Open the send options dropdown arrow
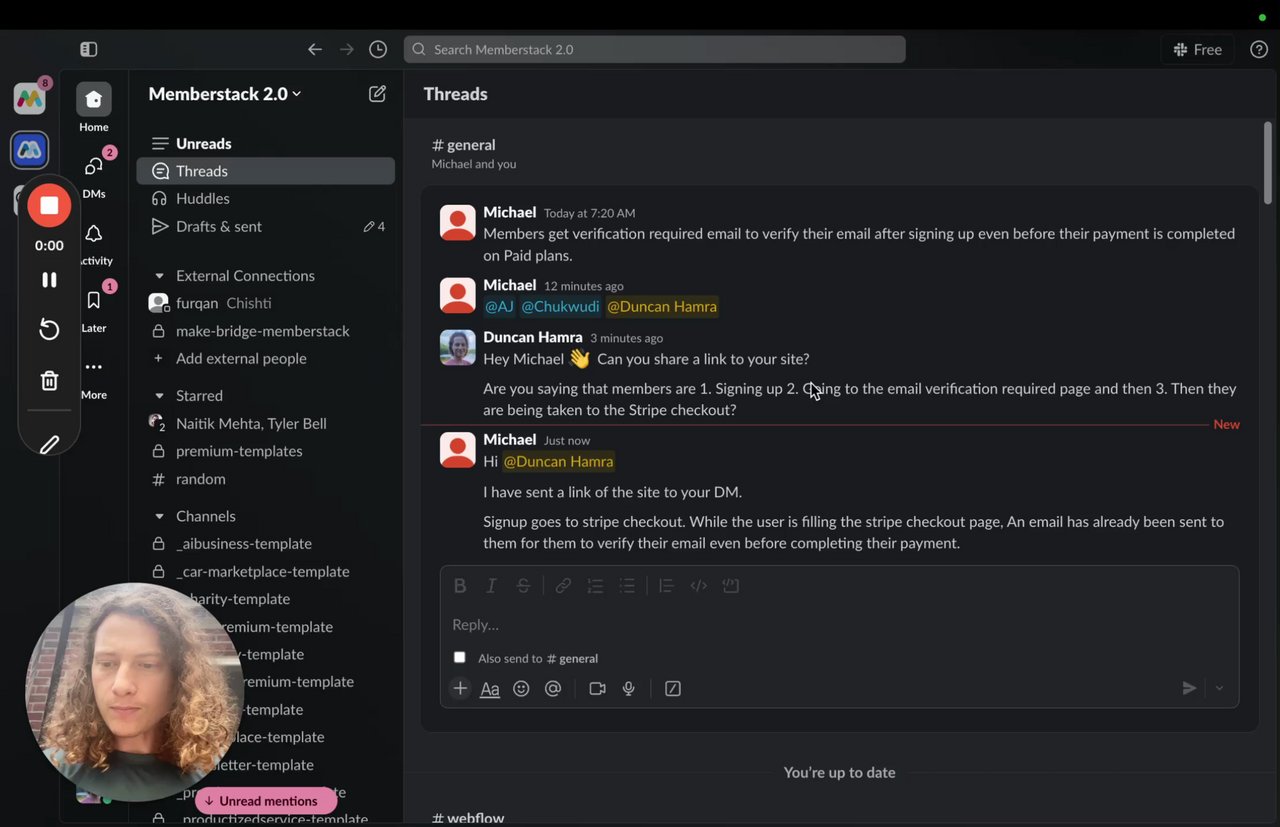This screenshot has width=1280, height=827. point(1219,688)
